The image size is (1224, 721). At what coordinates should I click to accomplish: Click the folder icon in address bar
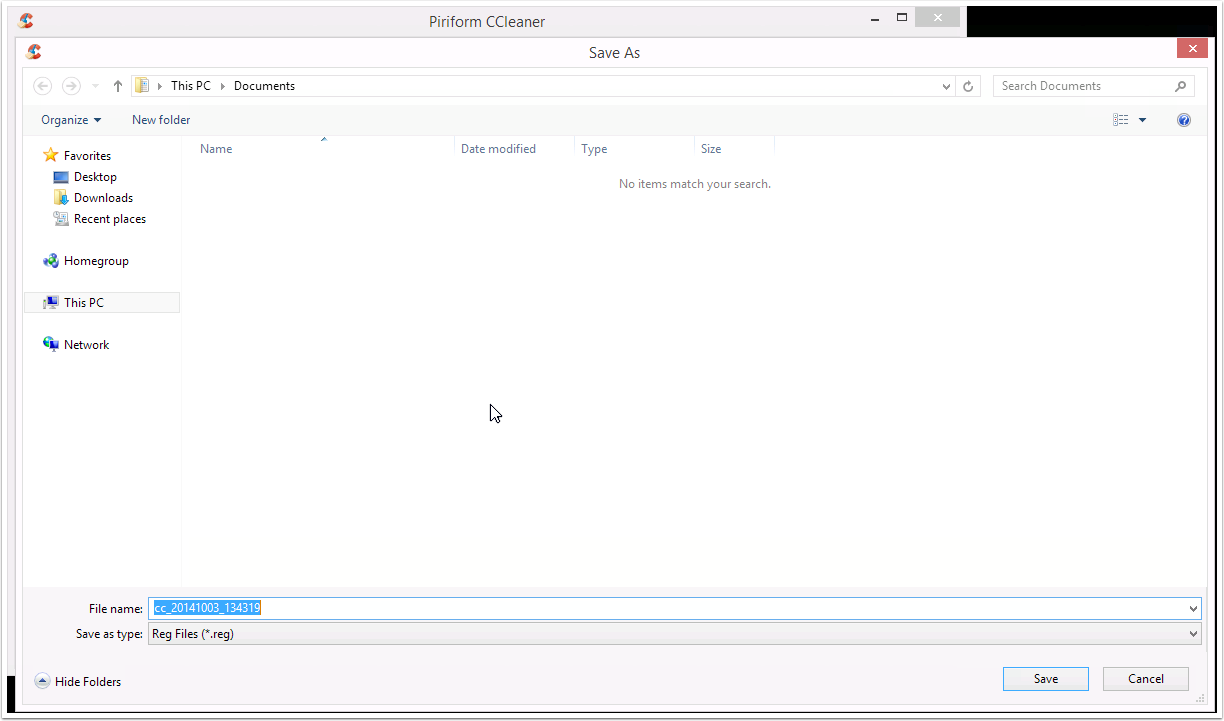pos(143,86)
